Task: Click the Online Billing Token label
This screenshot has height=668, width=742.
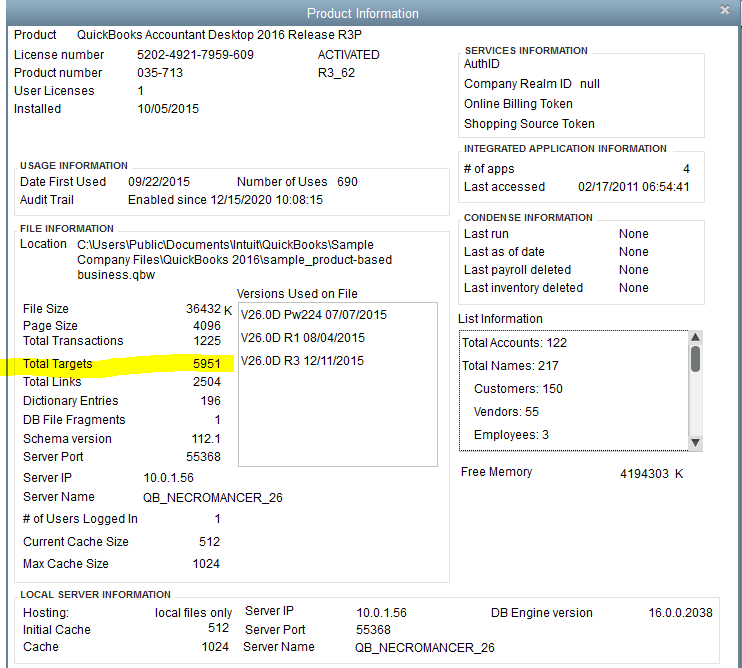Action: 518,104
